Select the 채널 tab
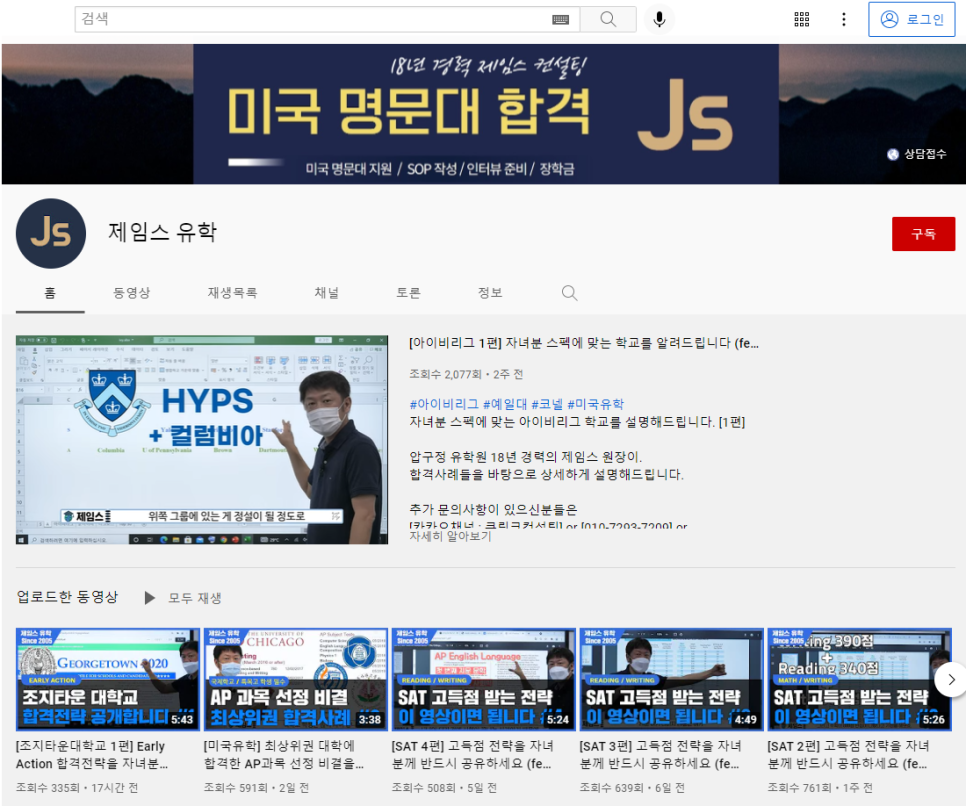The image size is (966, 806). click(327, 293)
